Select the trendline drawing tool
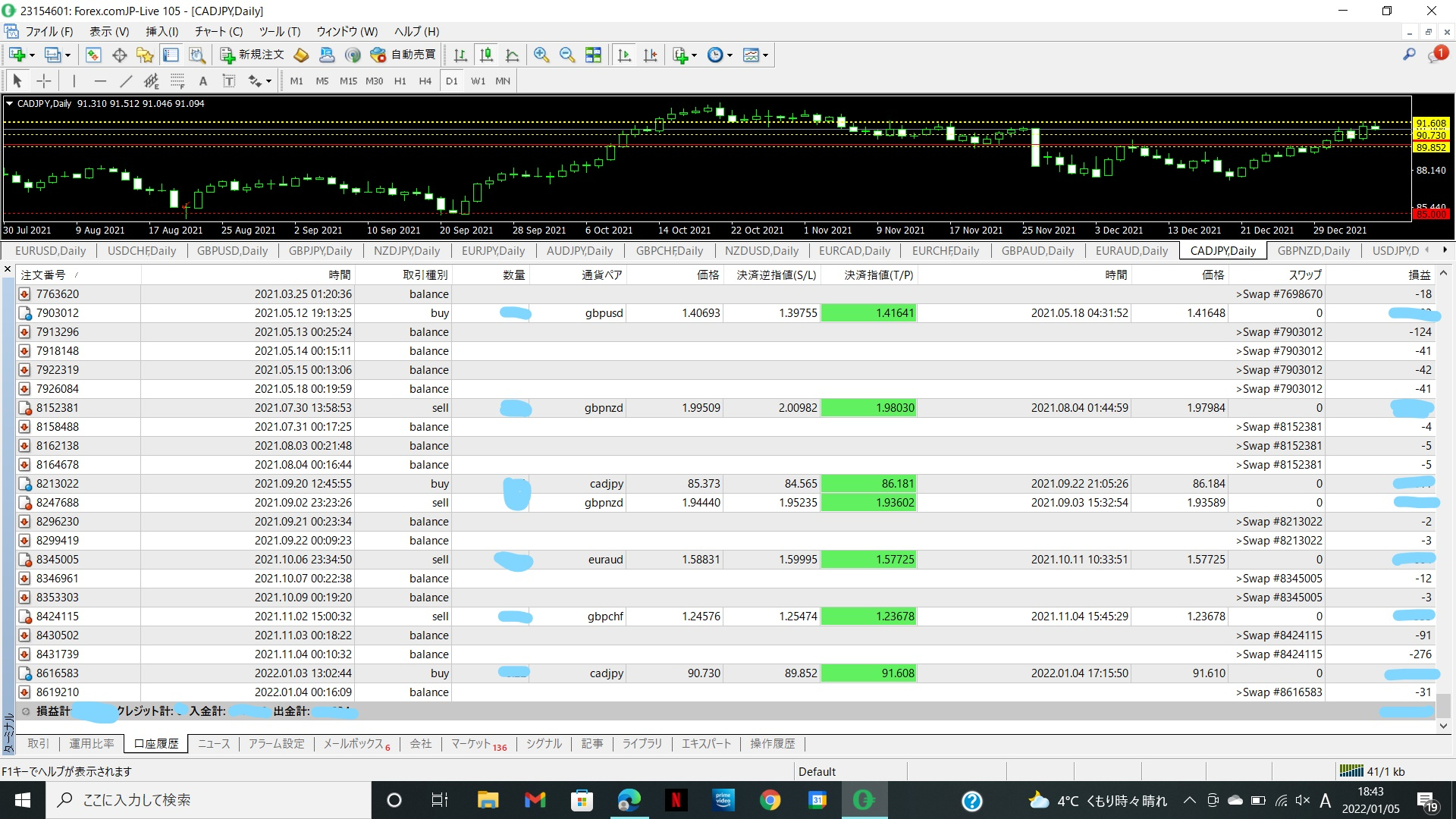1456x819 pixels. pyautogui.click(x=126, y=81)
